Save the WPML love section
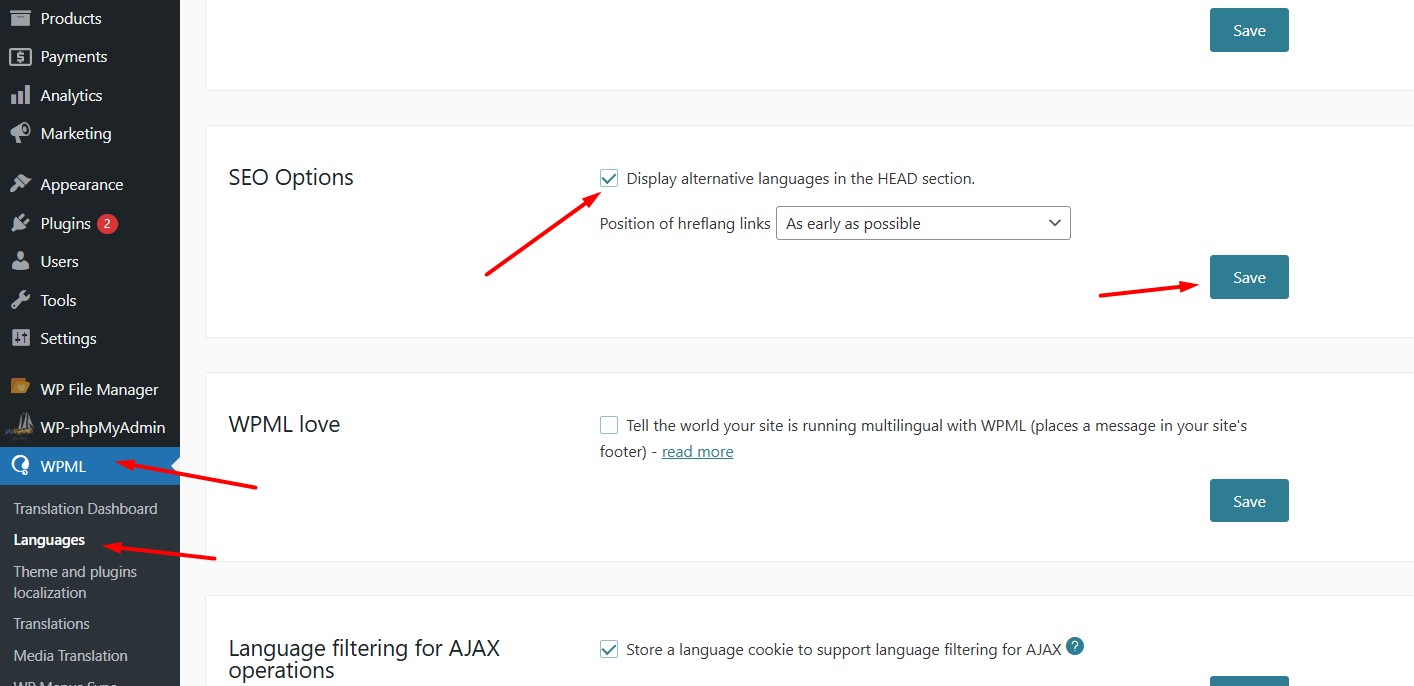Viewport: 1414px width, 686px height. [1249, 501]
